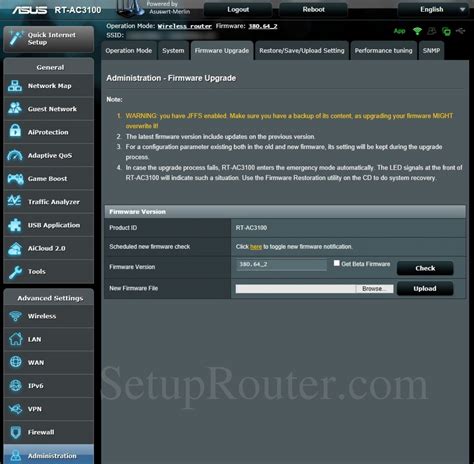Screen dimensions: 474x464
Task: Click the 'Firmware Version' section header
Action: click(x=137, y=212)
